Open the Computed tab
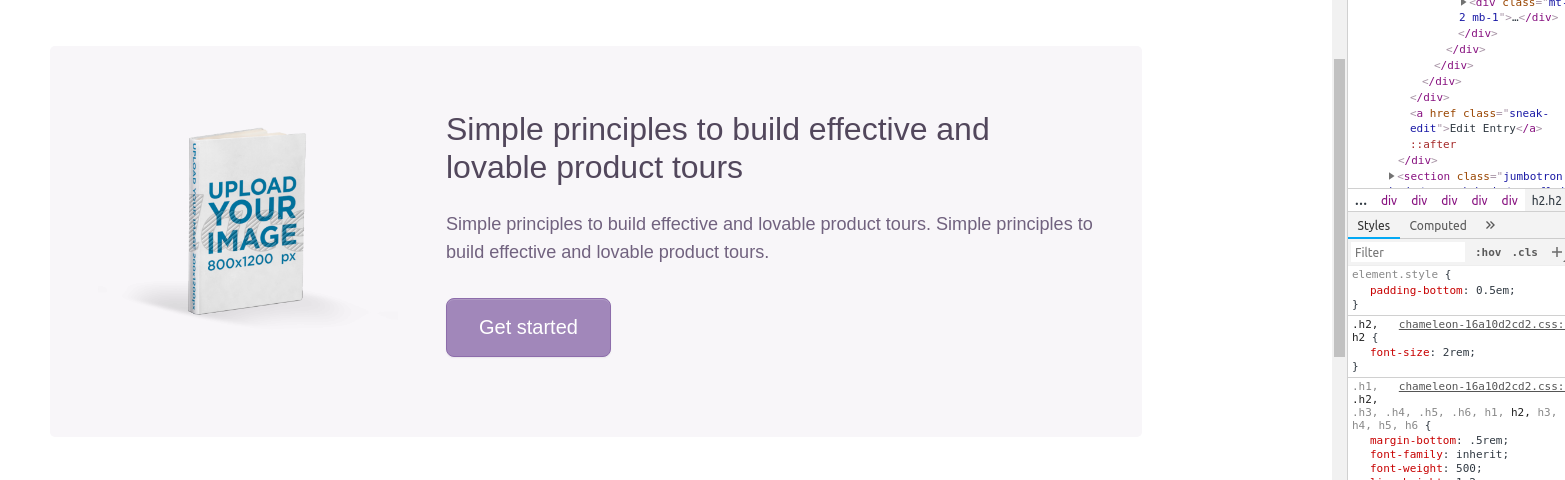The image size is (1565, 480). pos(1437,225)
